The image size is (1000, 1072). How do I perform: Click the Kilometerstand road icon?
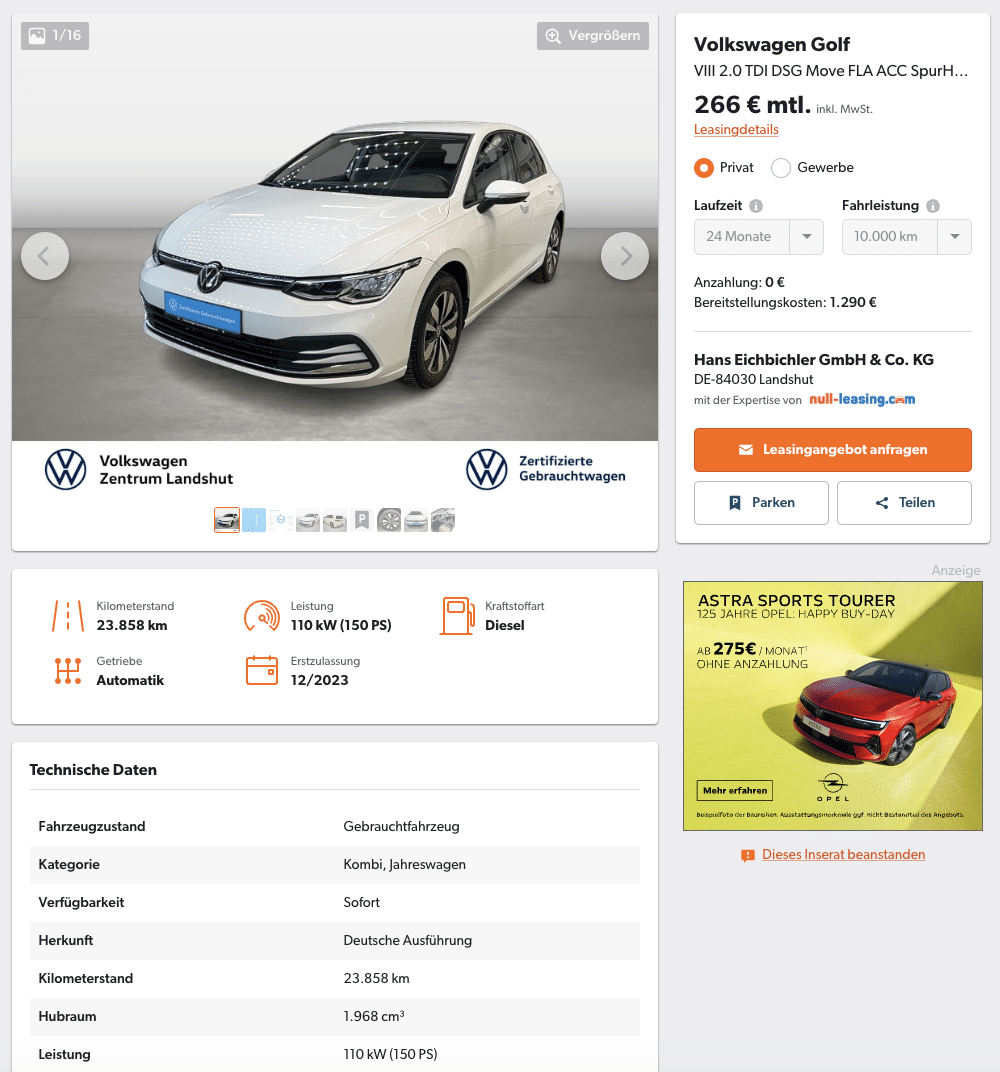coord(68,616)
